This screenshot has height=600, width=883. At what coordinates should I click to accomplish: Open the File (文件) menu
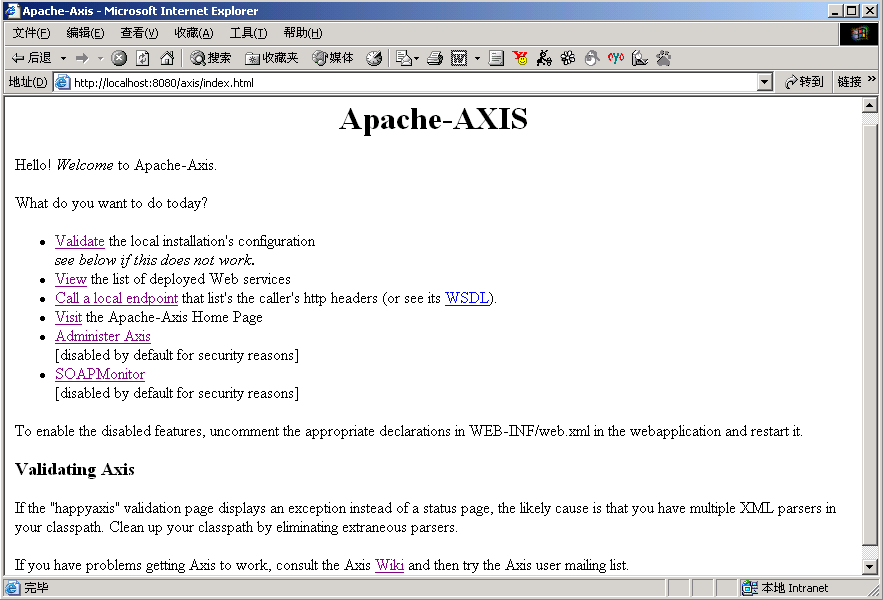pos(32,33)
